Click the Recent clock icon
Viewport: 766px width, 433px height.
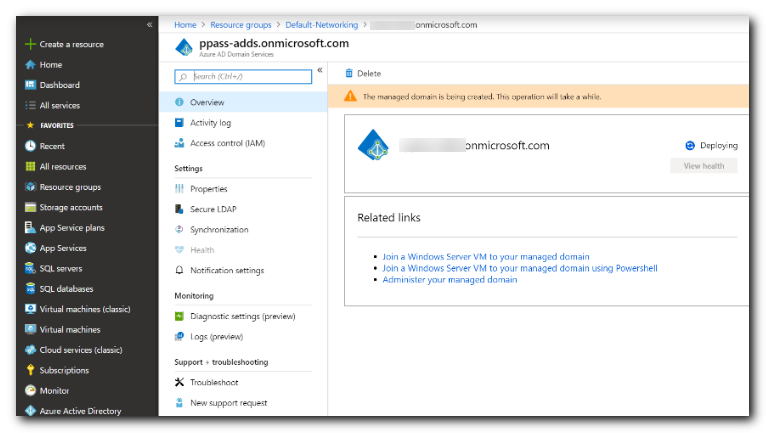click(x=30, y=146)
